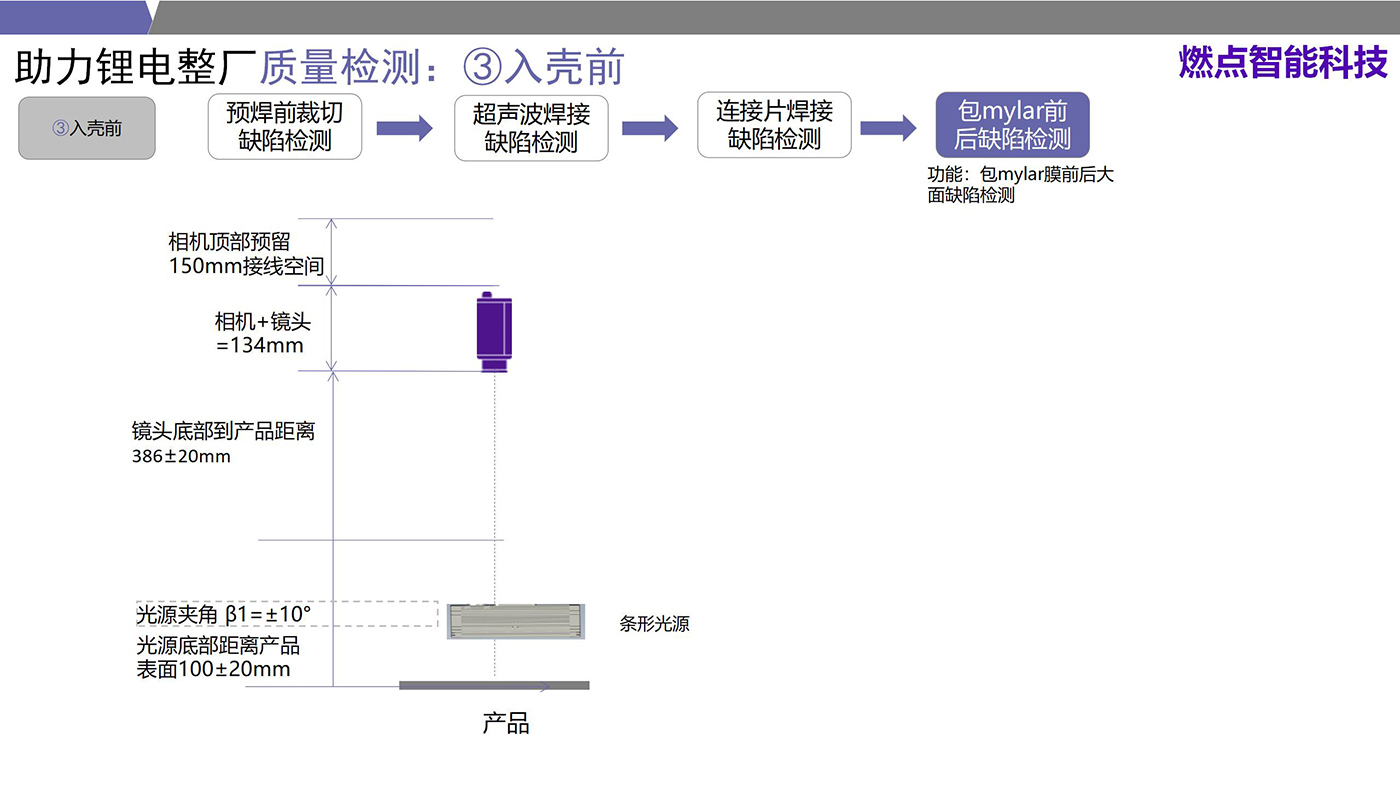Screen dimensions: 1400x788
Task: Select the 连接片焊接缺陷检测 step box
Action: 774,125
